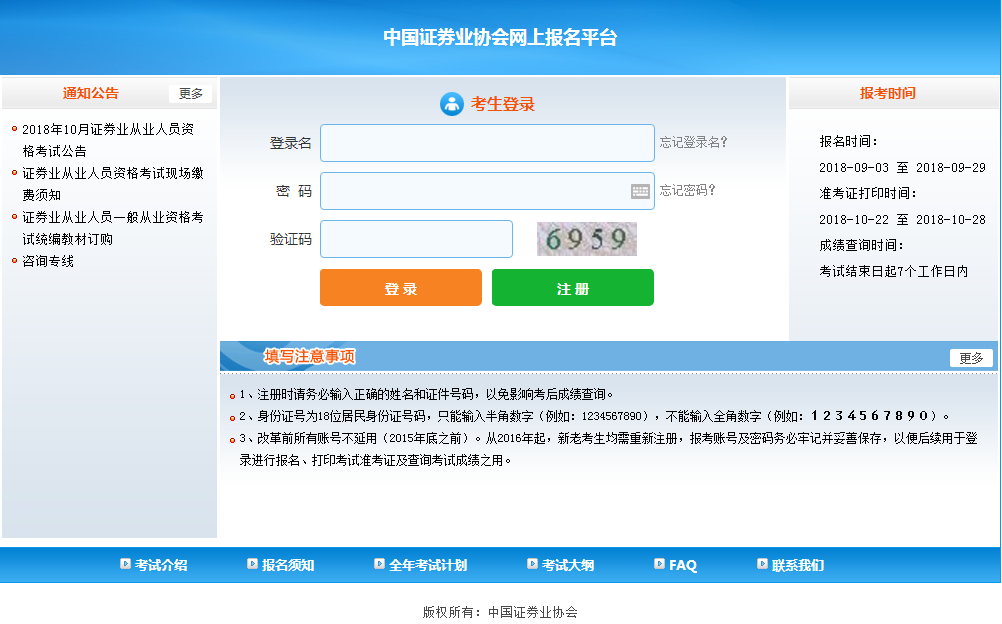Click inside the 登录名 input field
The width and height of the screenshot is (1002, 624).
point(487,143)
